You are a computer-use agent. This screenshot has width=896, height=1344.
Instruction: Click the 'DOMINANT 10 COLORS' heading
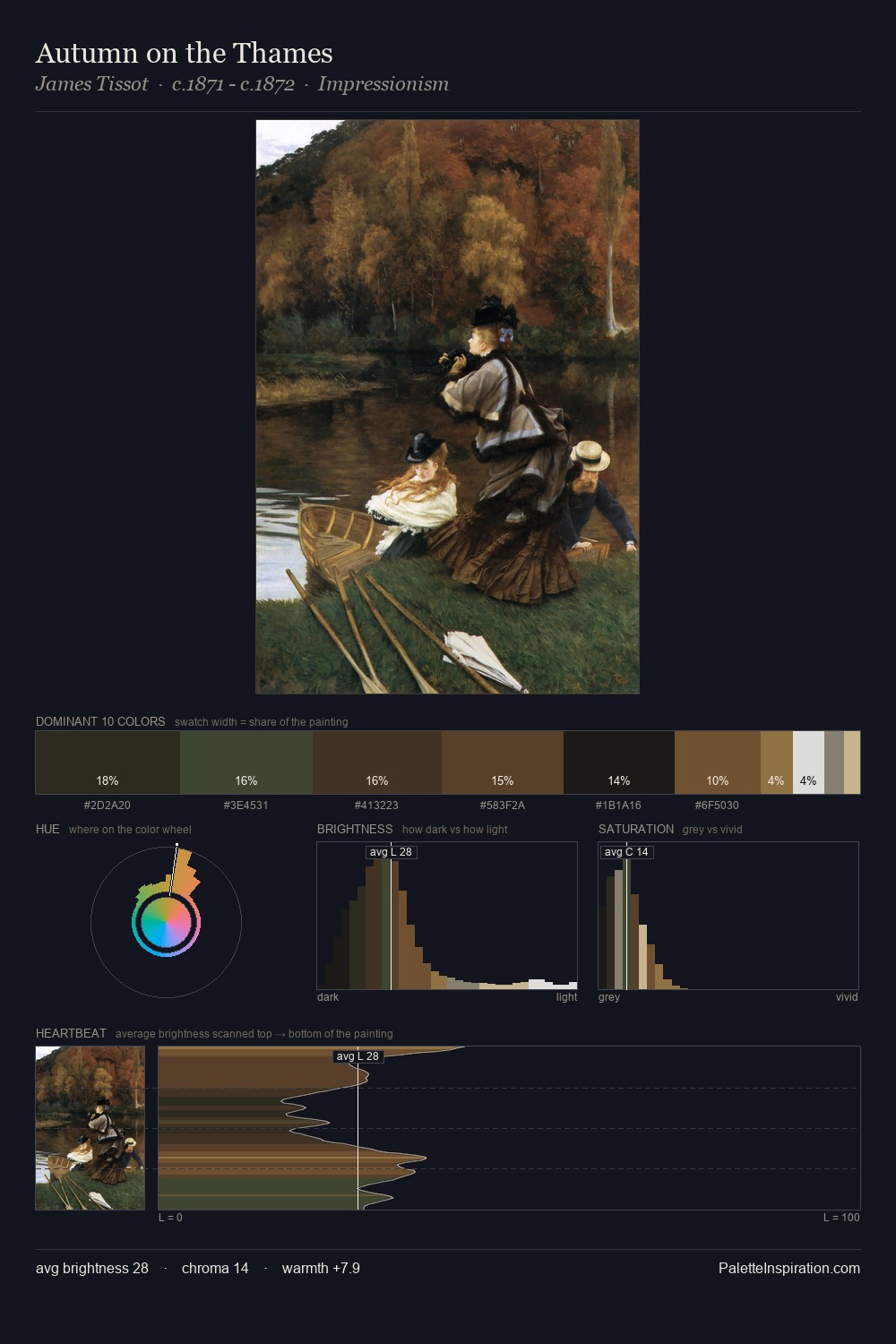click(100, 721)
